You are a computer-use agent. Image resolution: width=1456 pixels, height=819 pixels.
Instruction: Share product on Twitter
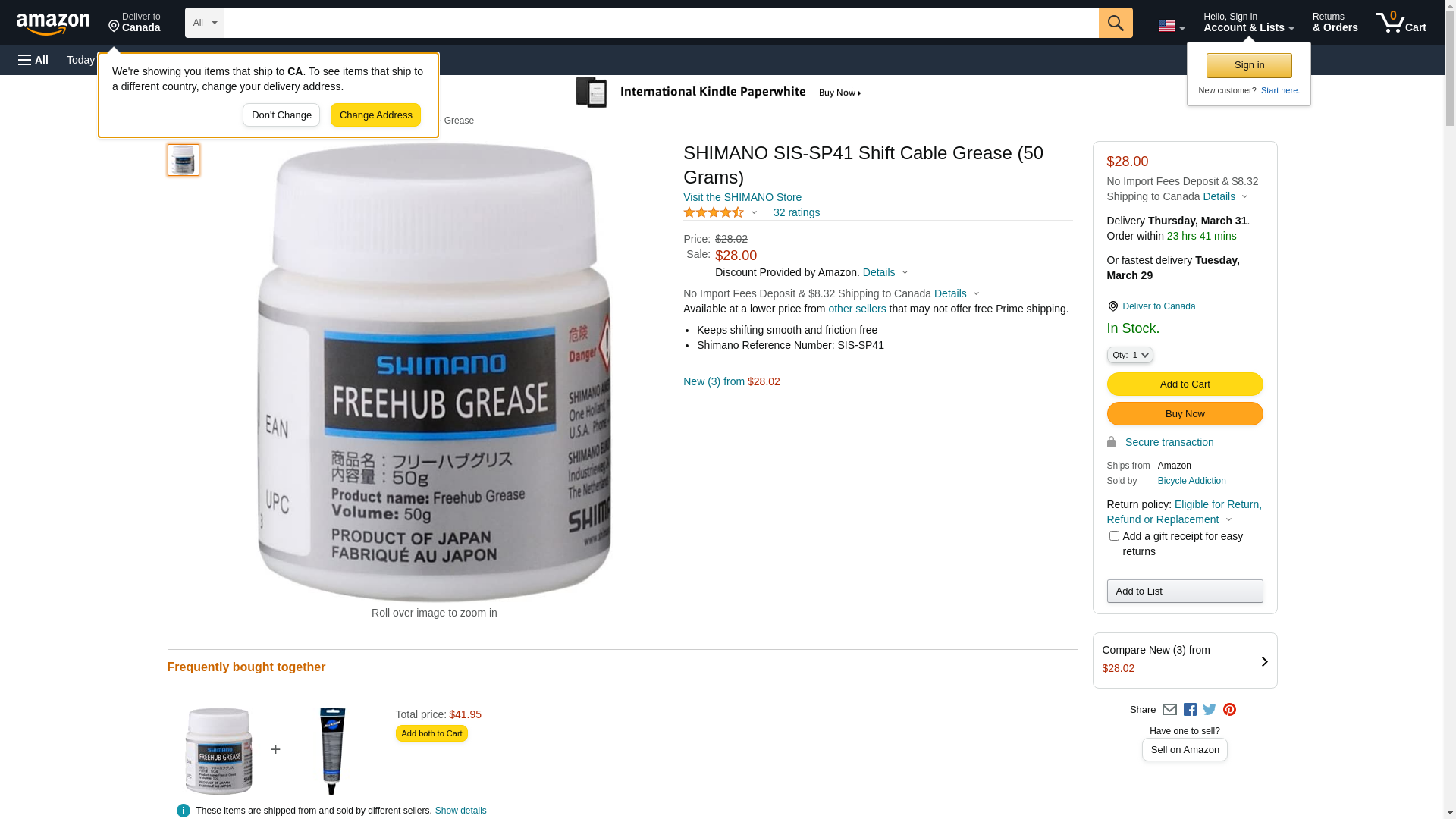[1210, 710]
